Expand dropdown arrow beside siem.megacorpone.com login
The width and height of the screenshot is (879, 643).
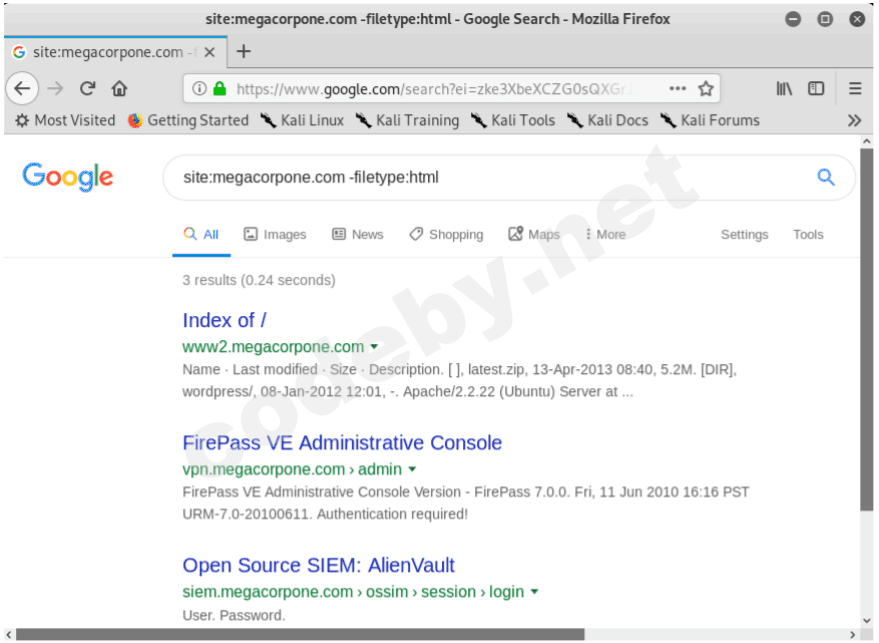534,592
